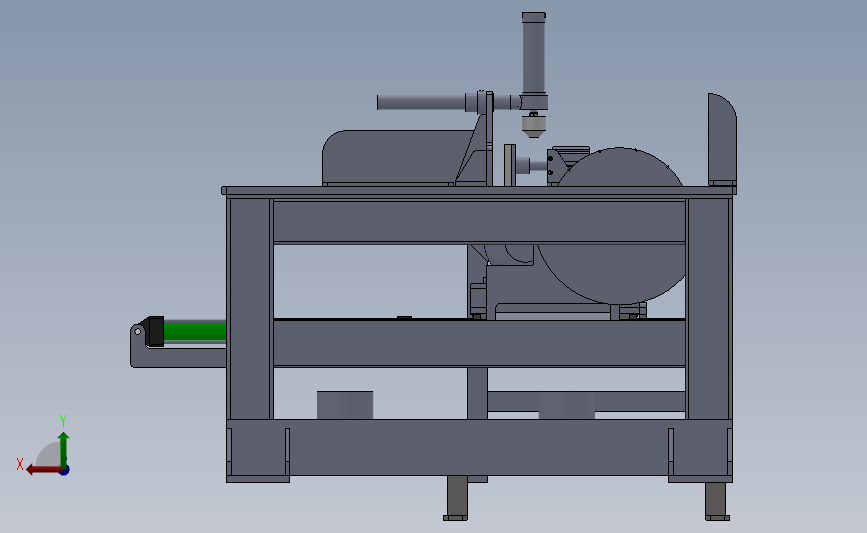Click the green Y axis arrow of the triad
Screen dimensions: 867x533
[64, 449]
